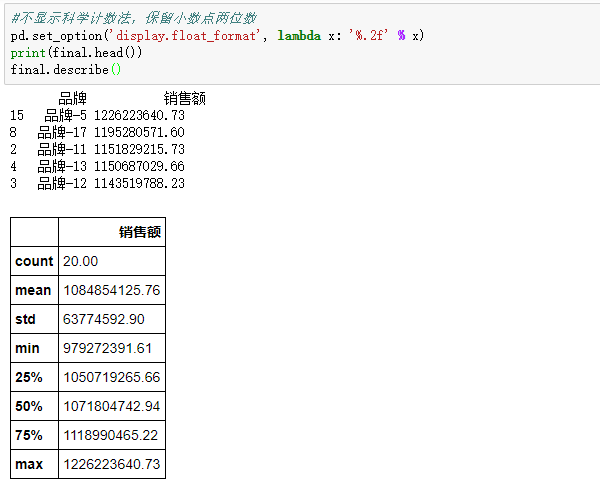600x482 pixels.
Task: Click the 品牌-13 entry
Action: pyautogui.click(x=62, y=166)
